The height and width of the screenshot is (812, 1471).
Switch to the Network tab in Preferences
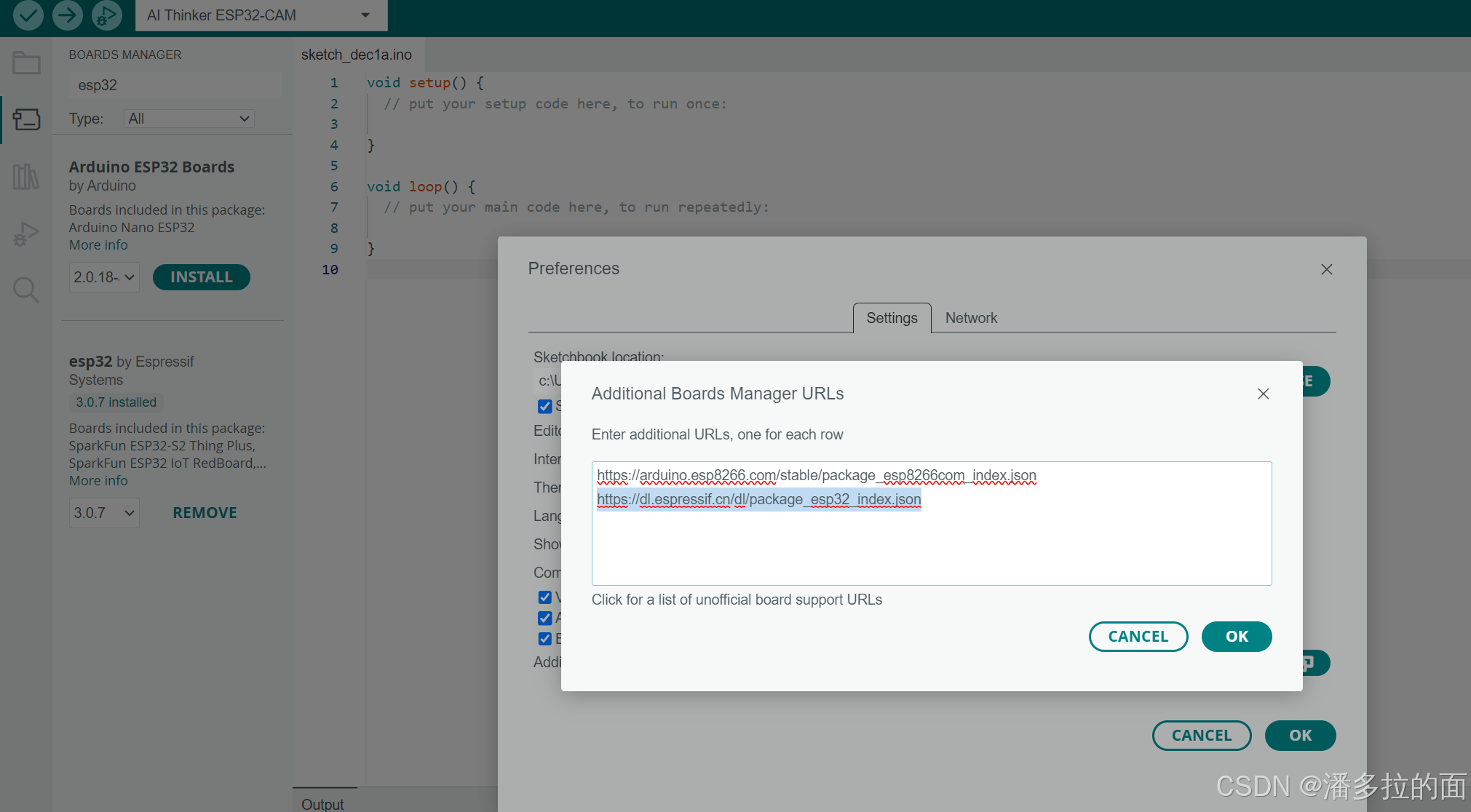[971, 318]
